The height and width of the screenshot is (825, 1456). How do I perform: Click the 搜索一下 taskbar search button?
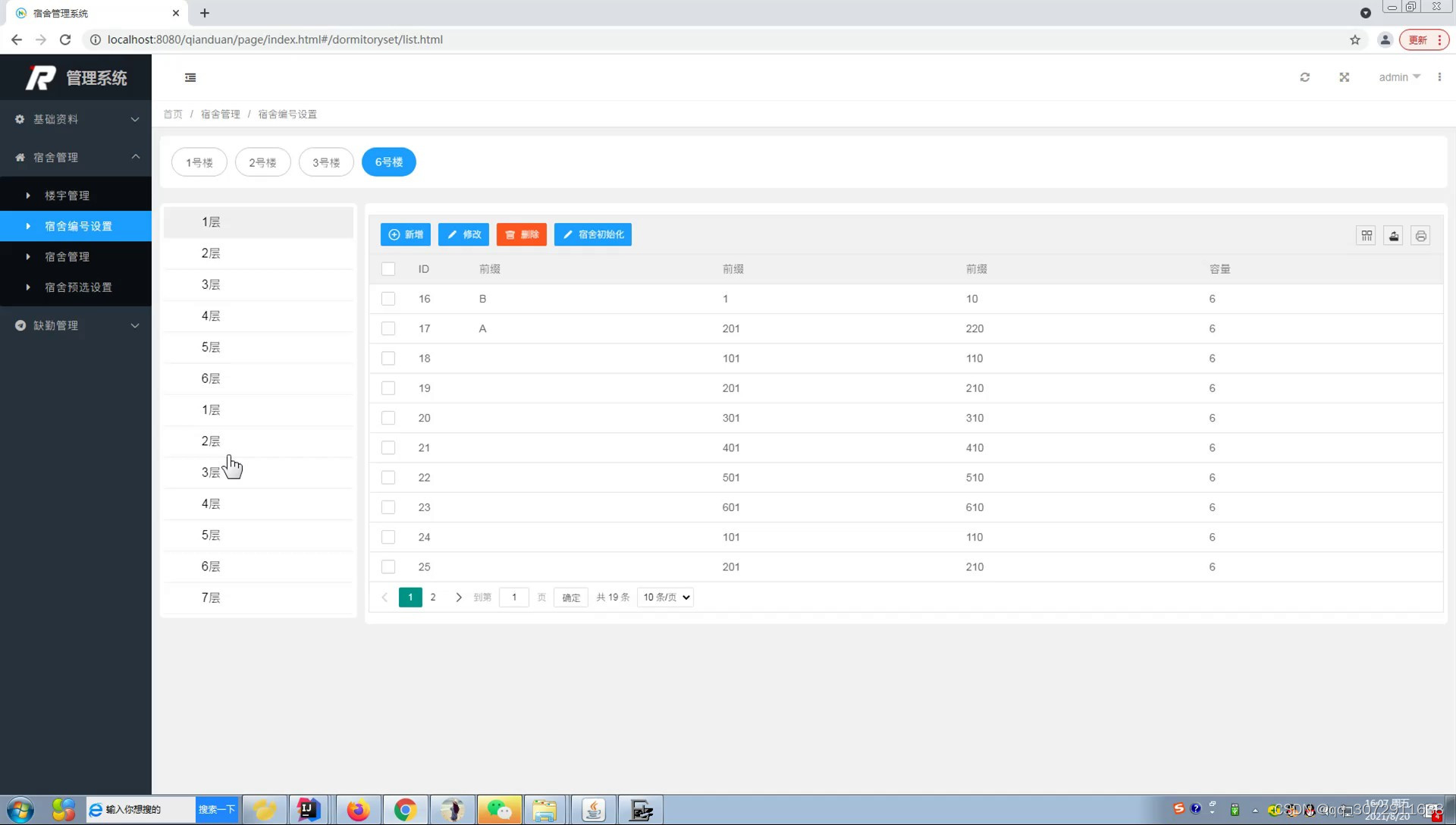pyautogui.click(x=217, y=810)
